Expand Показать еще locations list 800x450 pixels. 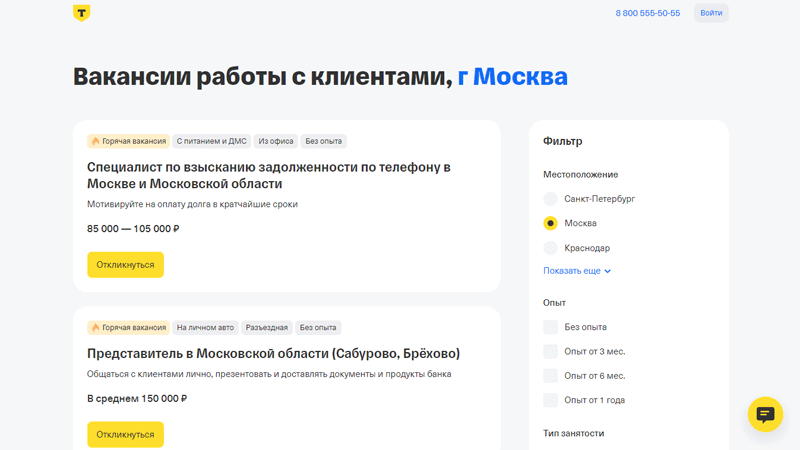pos(577,271)
